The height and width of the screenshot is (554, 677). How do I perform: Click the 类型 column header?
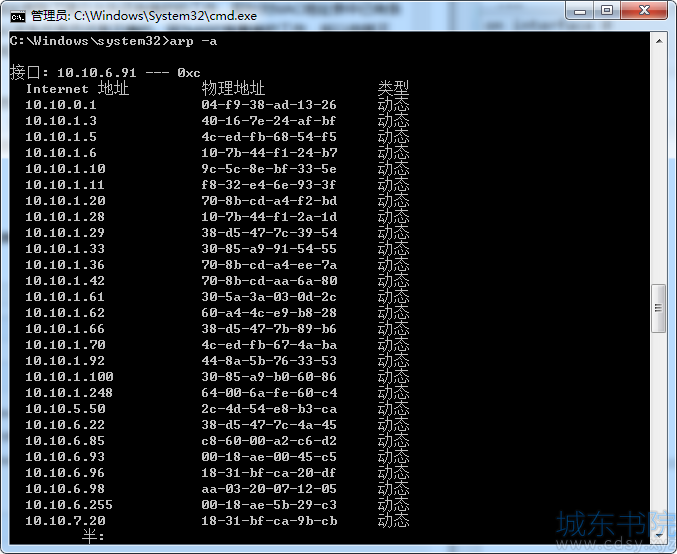coord(393,89)
